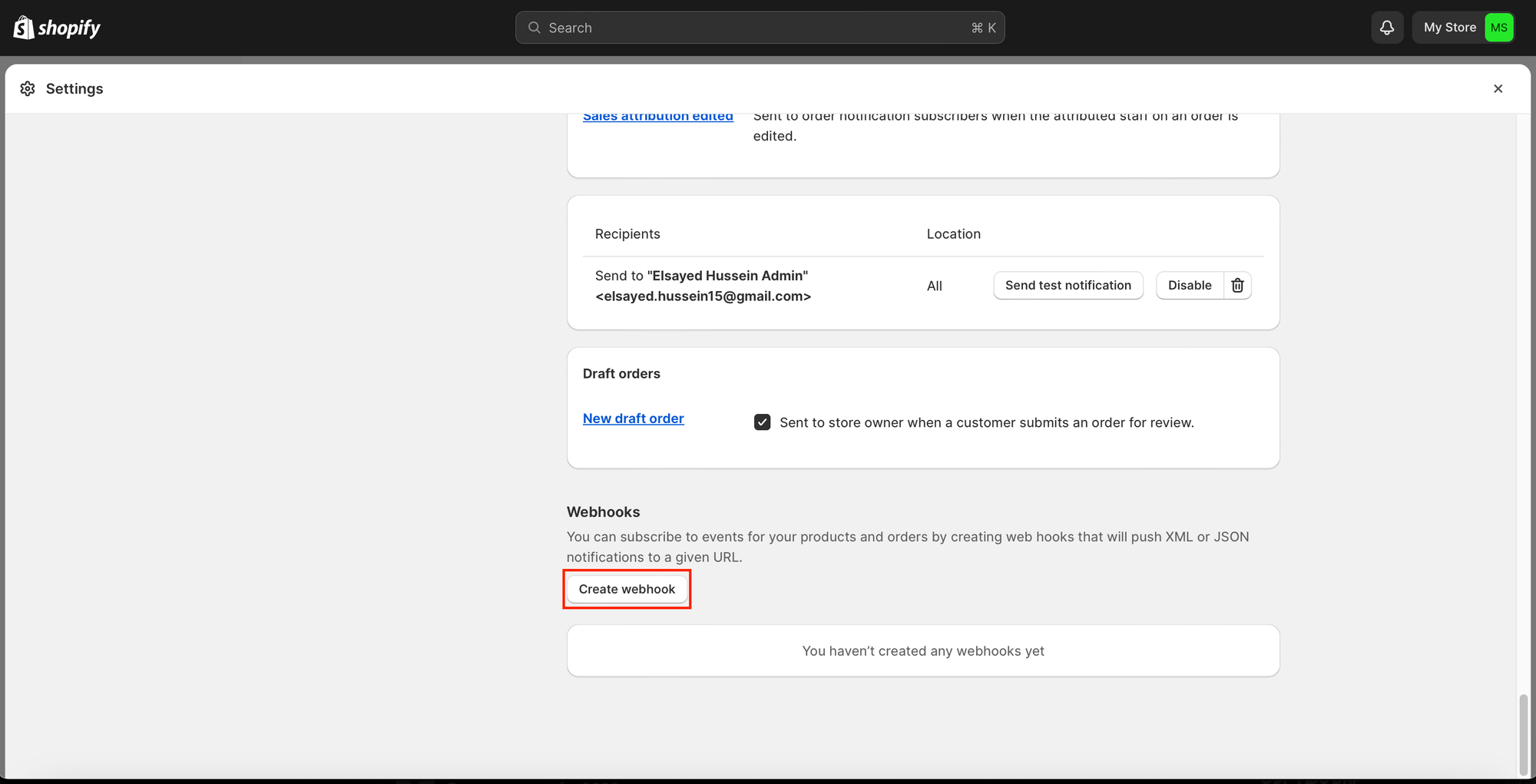Open the New draft order link
This screenshot has height=784, width=1536.
pyautogui.click(x=633, y=418)
